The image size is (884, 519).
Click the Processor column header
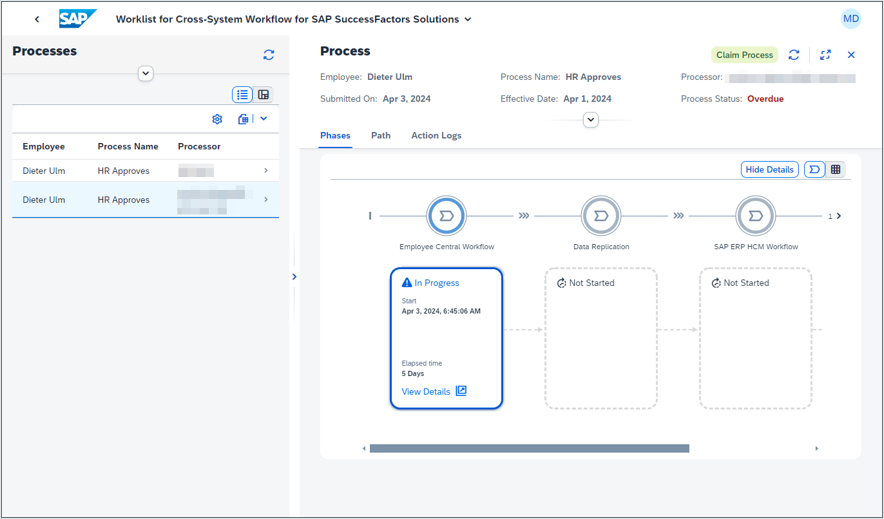[199, 147]
